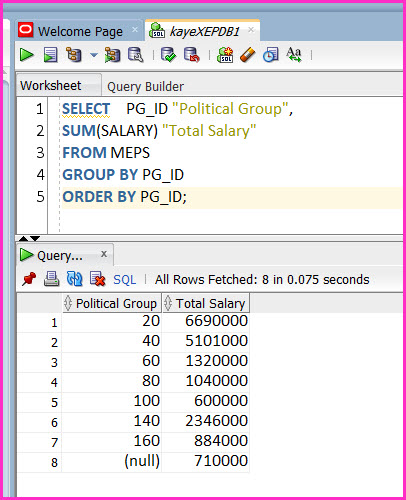Image resolution: width=406 pixels, height=500 pixels.
Task: Click the SELECT keyword on line 1
Action: (86, 109)
